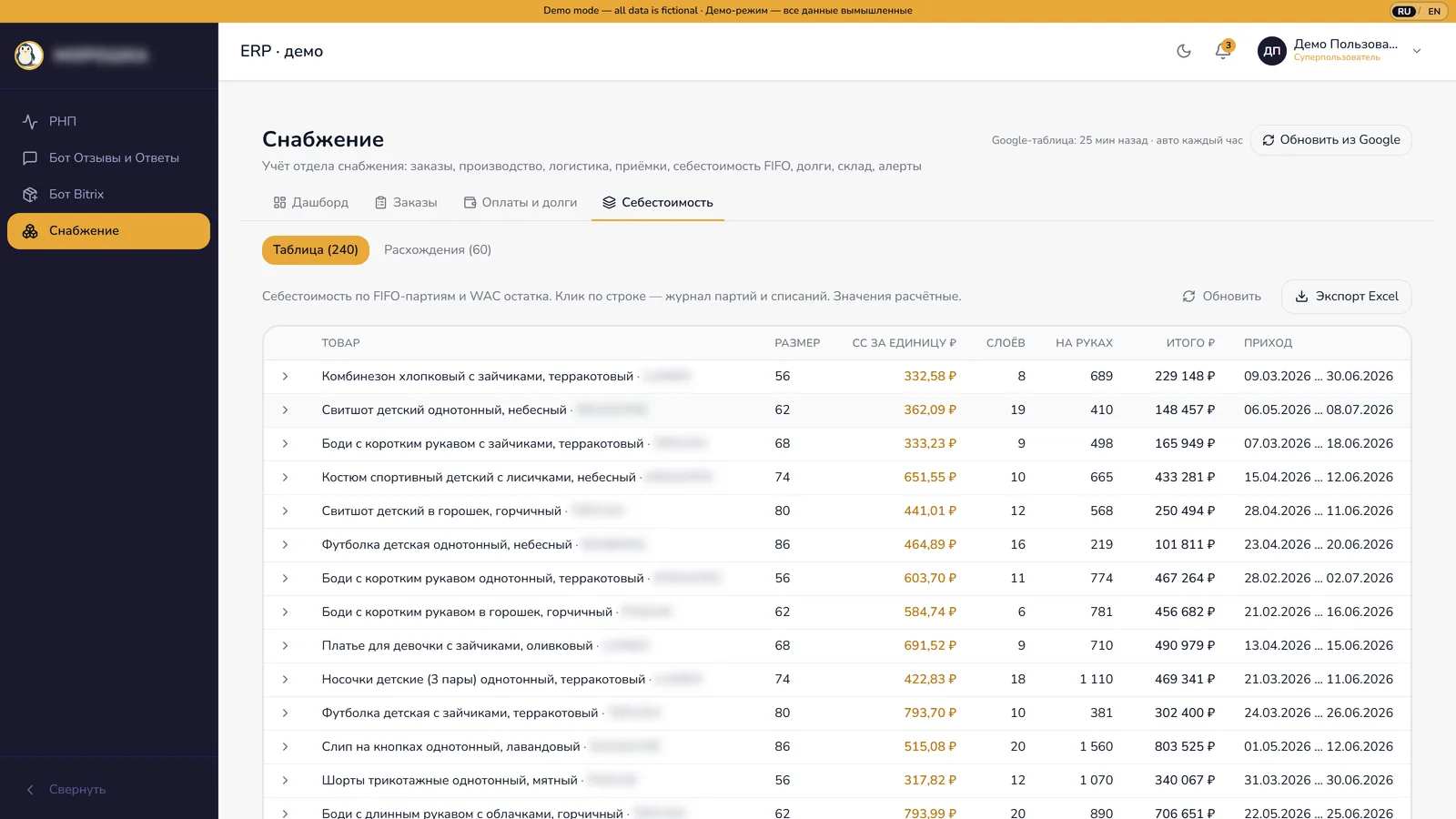Open Бот Bitrix sidebar item
This screenshot has width=1456, height=819.
click(x=108, y=194)
